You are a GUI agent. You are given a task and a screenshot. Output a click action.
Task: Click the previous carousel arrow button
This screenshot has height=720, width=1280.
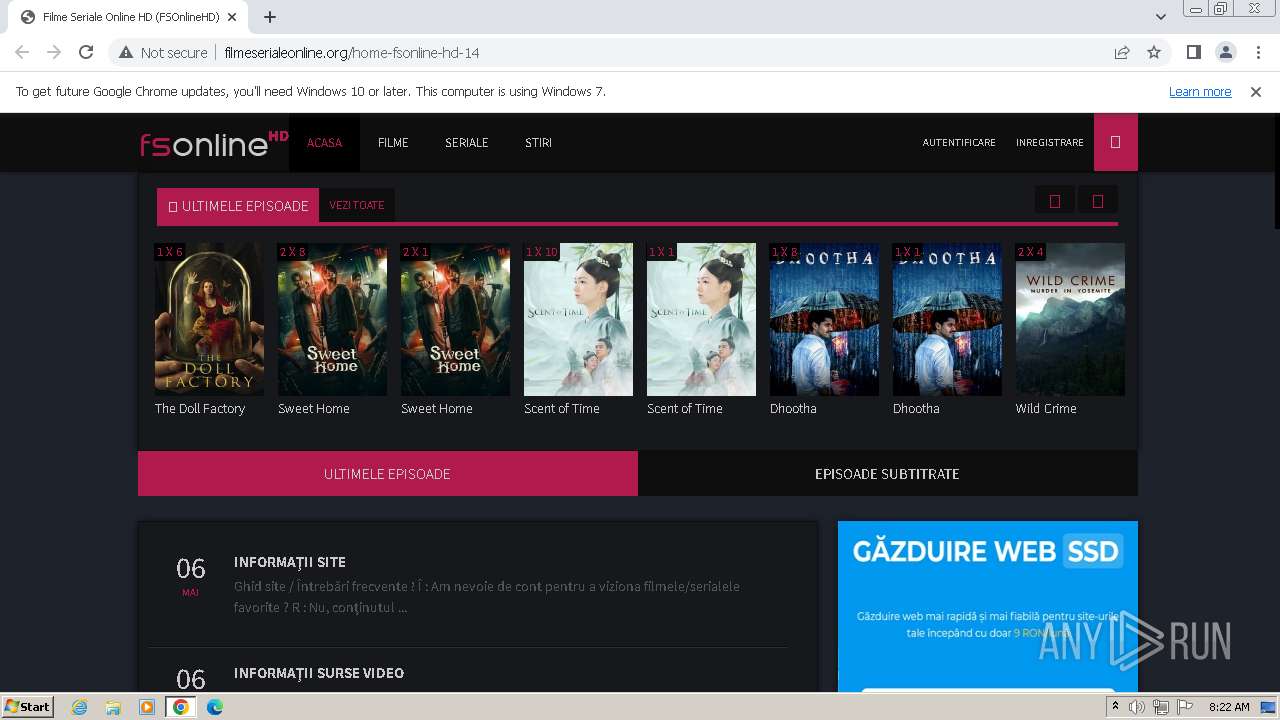(x=1055, y=201)
